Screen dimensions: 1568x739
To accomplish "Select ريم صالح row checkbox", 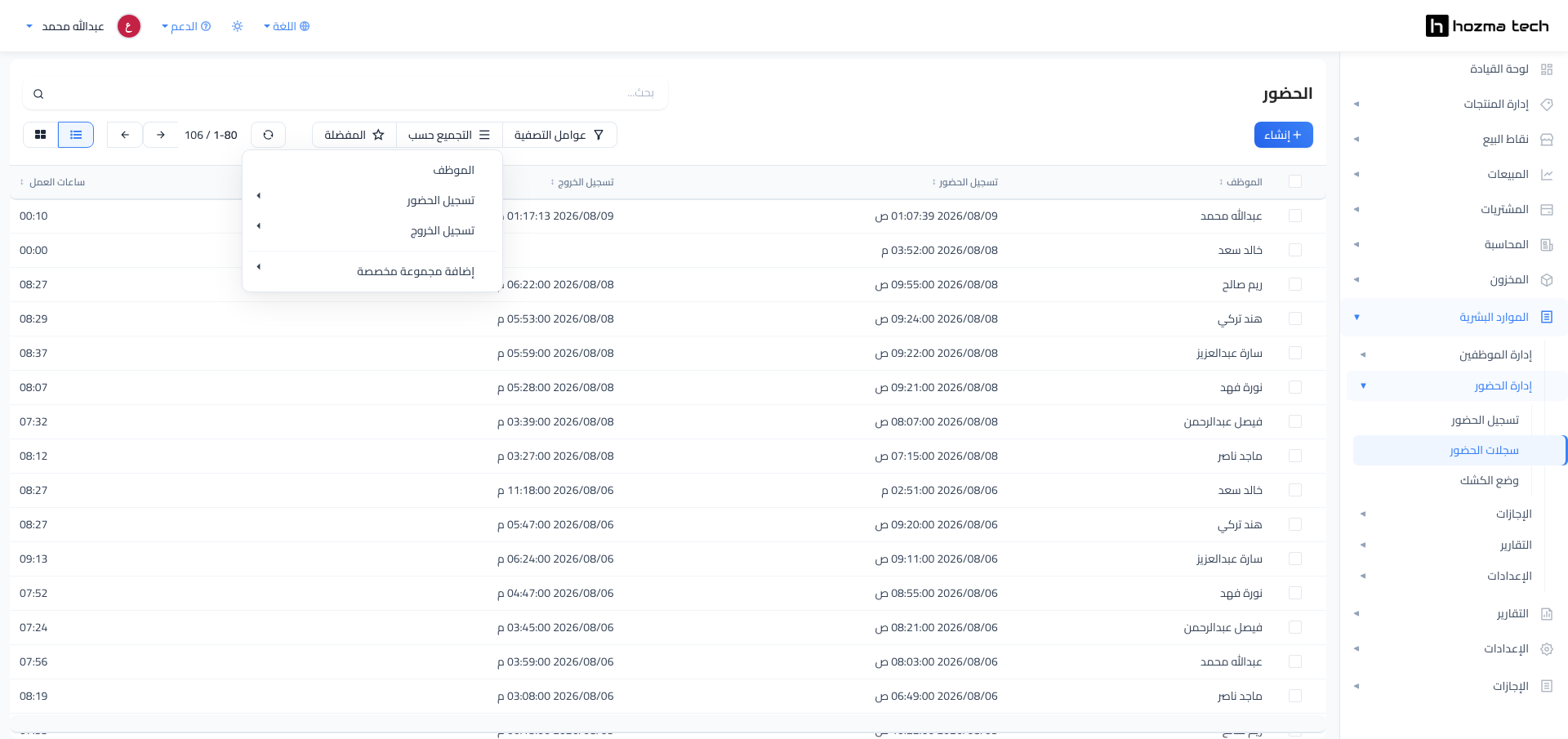I will [1295, 284].
